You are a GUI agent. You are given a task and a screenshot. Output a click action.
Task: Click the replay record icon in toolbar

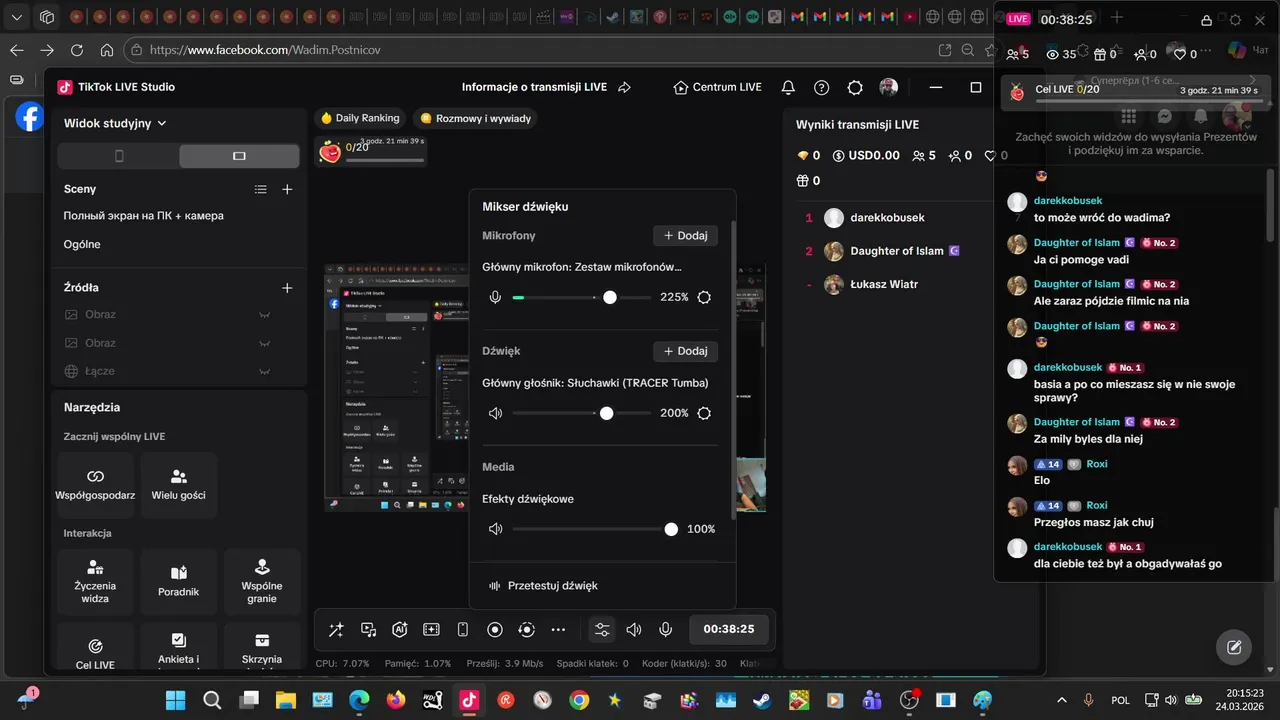coord(527,630)
